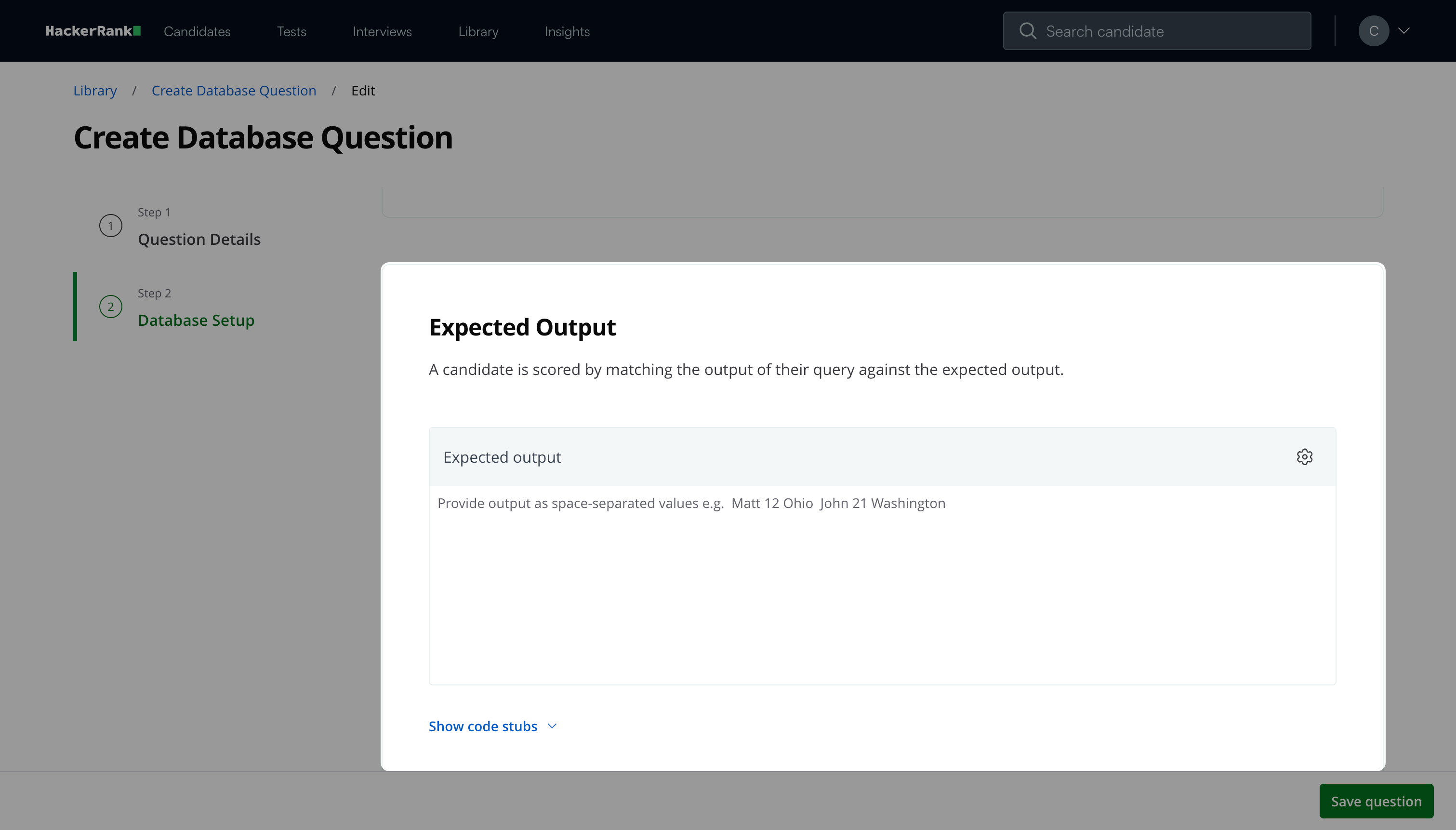The height and width of the screenshot is (830, 1456).
Task: Expand Show code stubs
Action: [482, 726]
